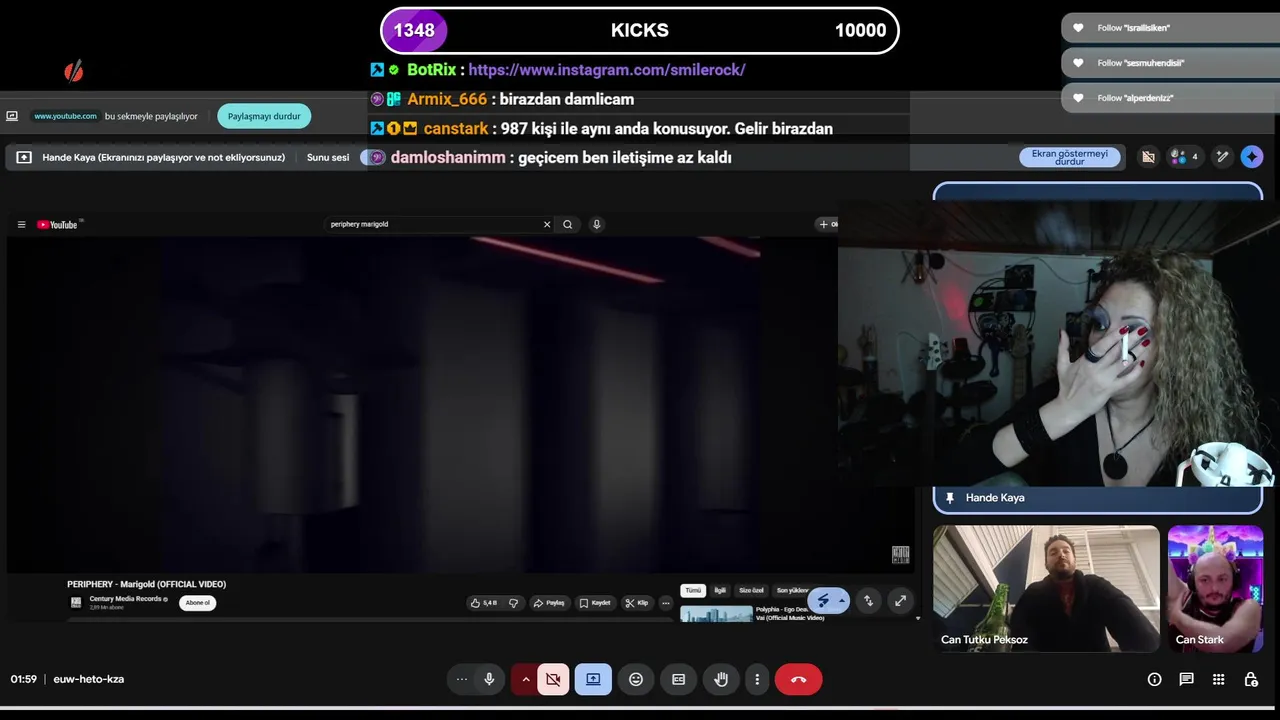Expand the camera options arrow
1280x720 pixels.
coord(525,679)
